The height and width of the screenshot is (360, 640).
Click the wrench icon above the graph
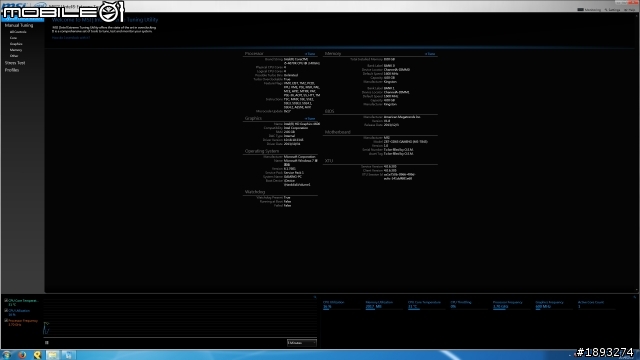coord(315,297)
